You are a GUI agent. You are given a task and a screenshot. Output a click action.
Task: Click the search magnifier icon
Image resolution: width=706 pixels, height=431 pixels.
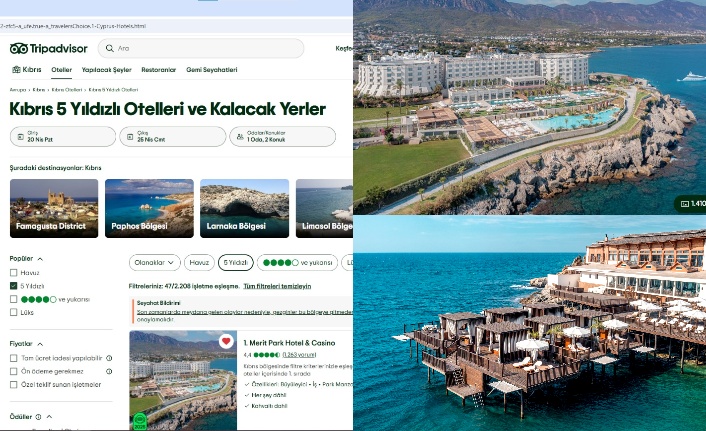tap(109, 48)
